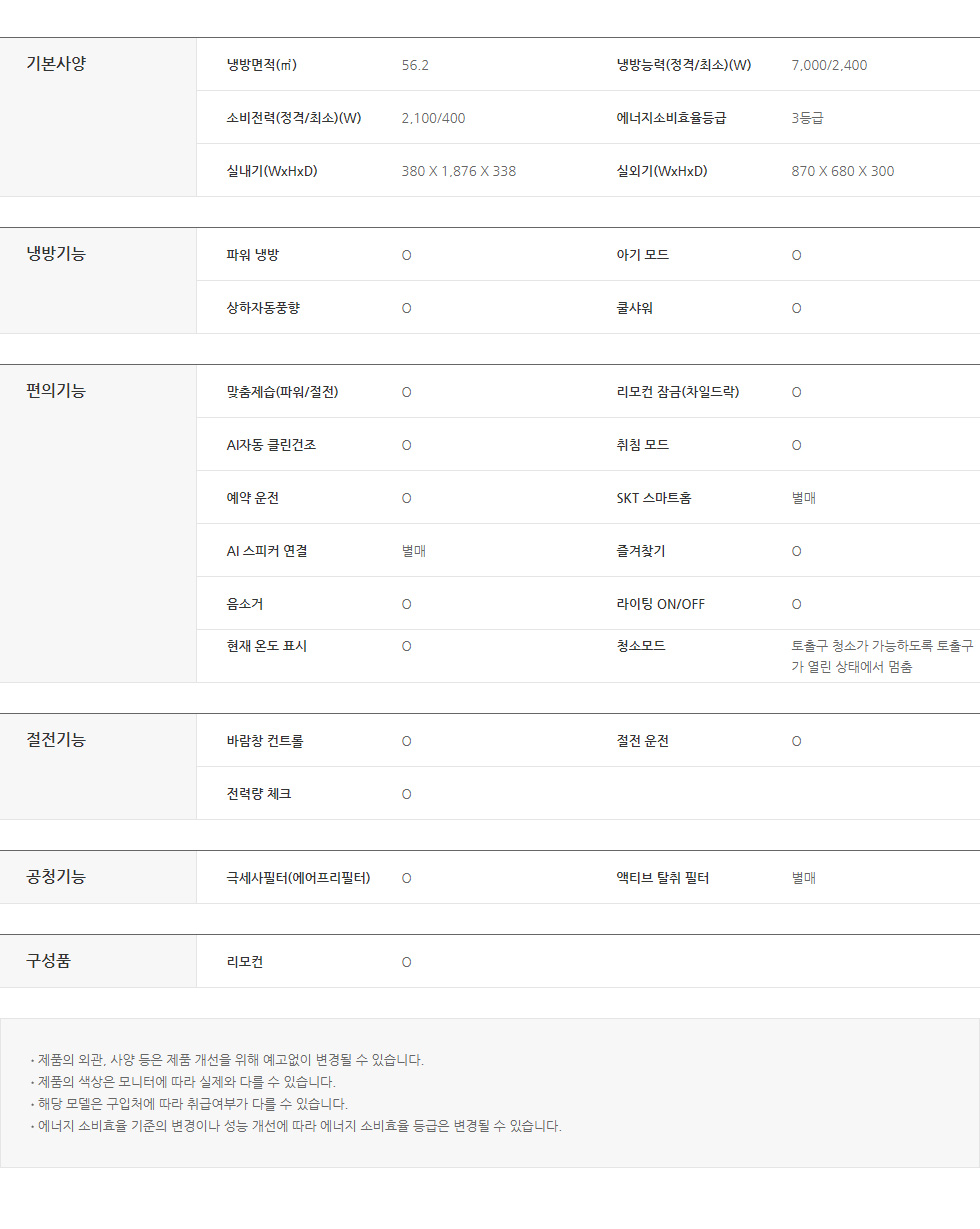Select the 전력량 체크 label
This screenshot has width=980, height=1229.
coord(258,794)
